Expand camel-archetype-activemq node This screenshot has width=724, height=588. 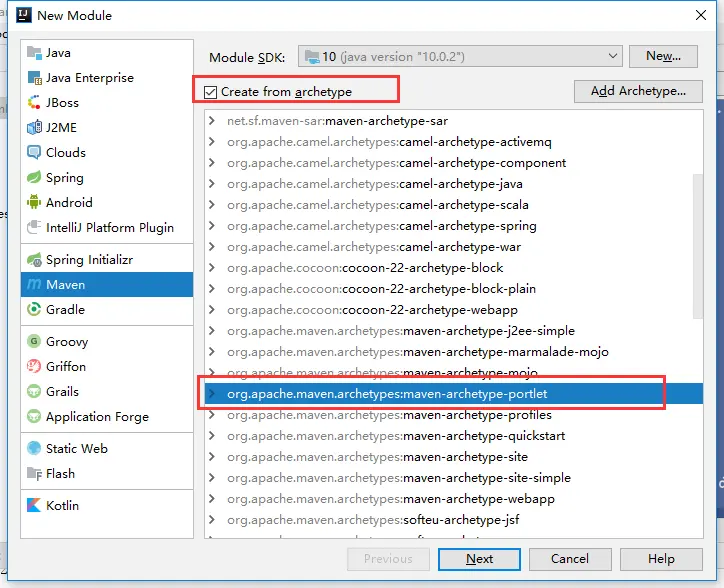tap(212, 142)
